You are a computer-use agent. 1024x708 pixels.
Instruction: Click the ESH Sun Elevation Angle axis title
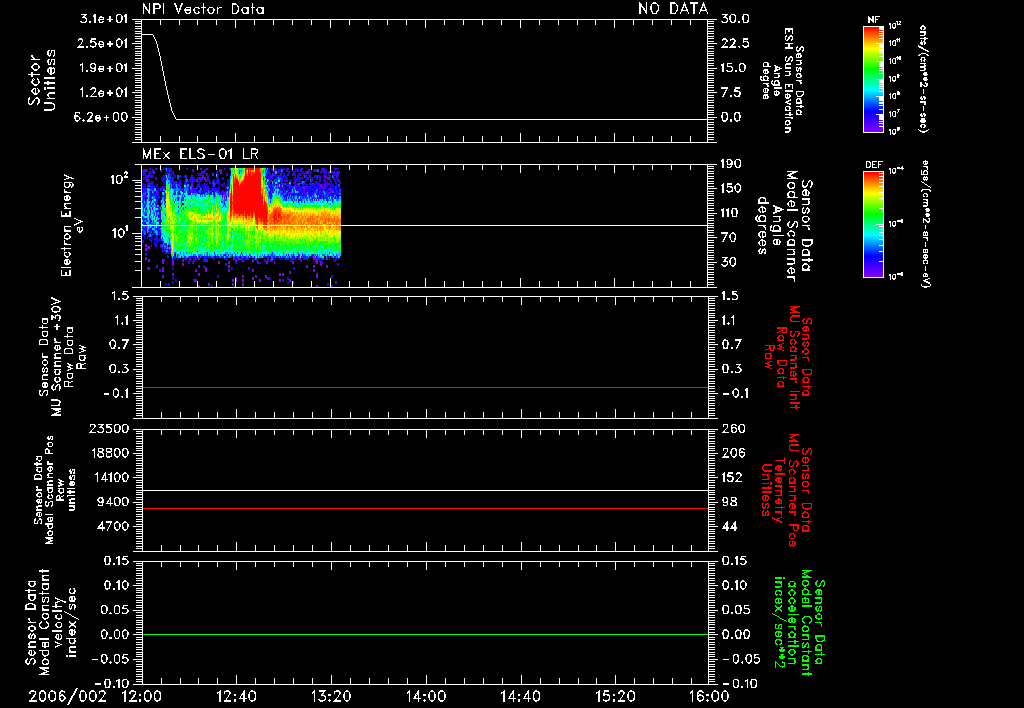[x=782, y=80]
